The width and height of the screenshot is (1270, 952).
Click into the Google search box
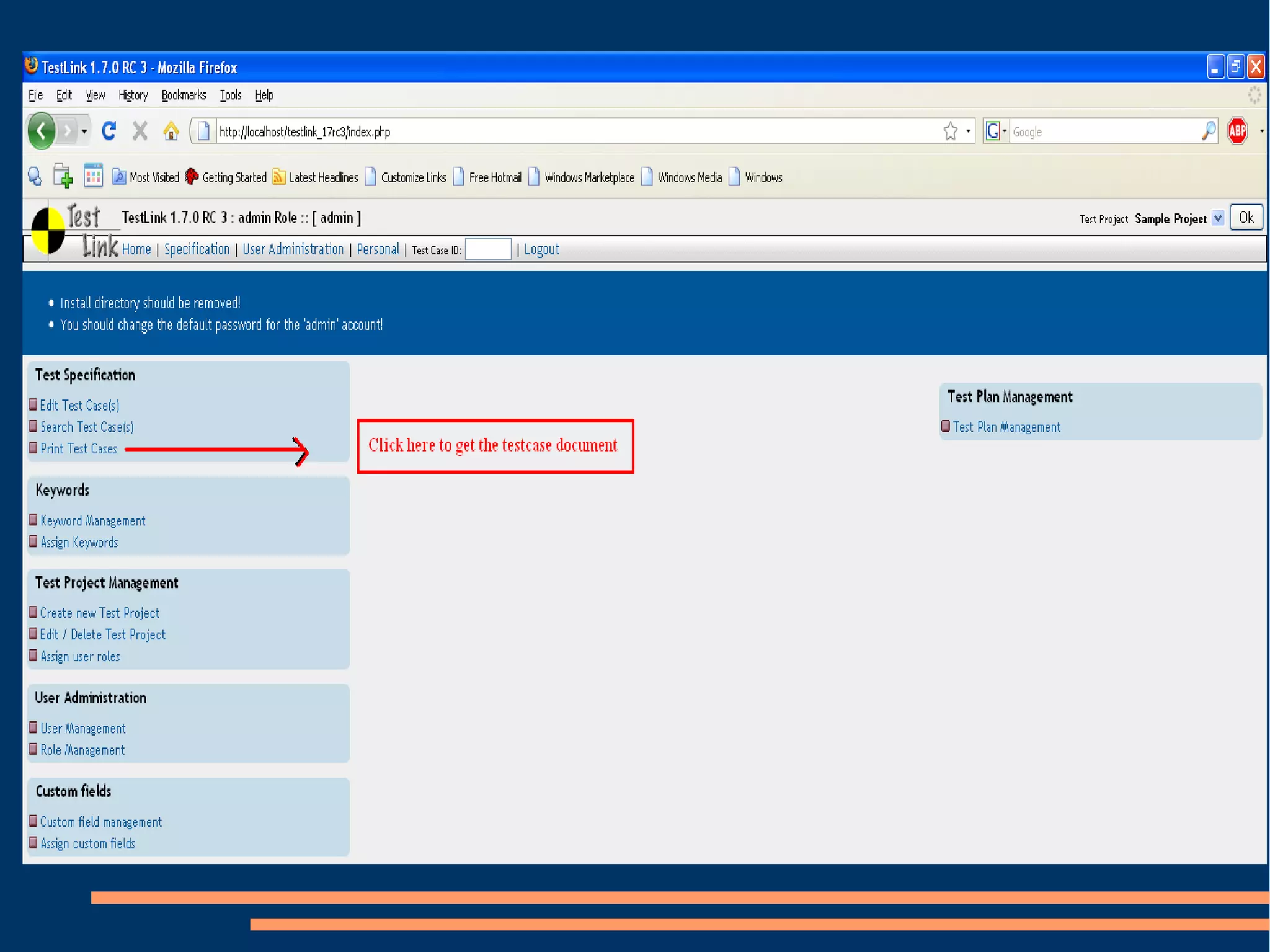pyautogui.click(x=1104, y=131)
